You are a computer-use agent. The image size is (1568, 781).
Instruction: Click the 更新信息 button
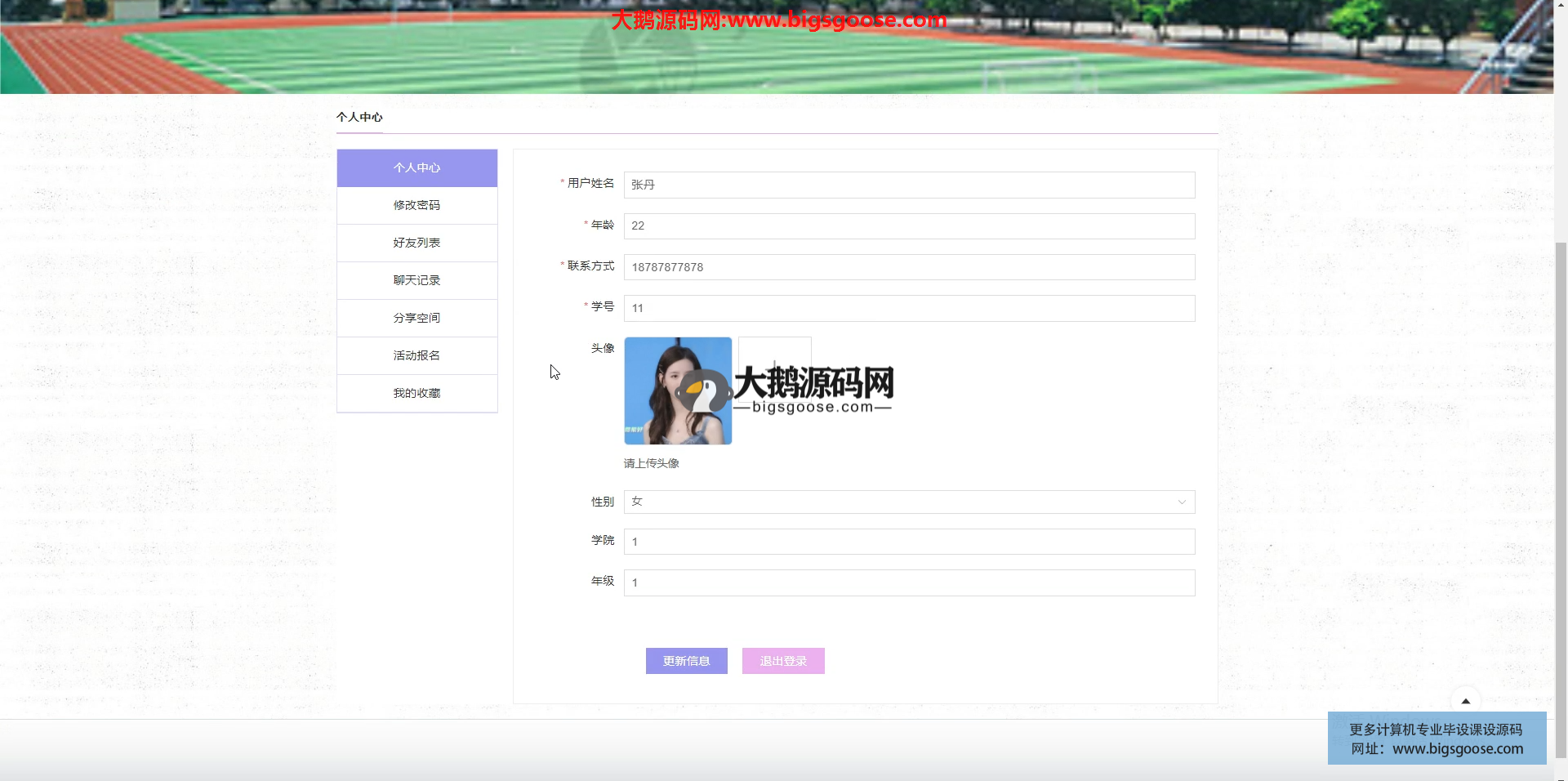coord(686,661)
